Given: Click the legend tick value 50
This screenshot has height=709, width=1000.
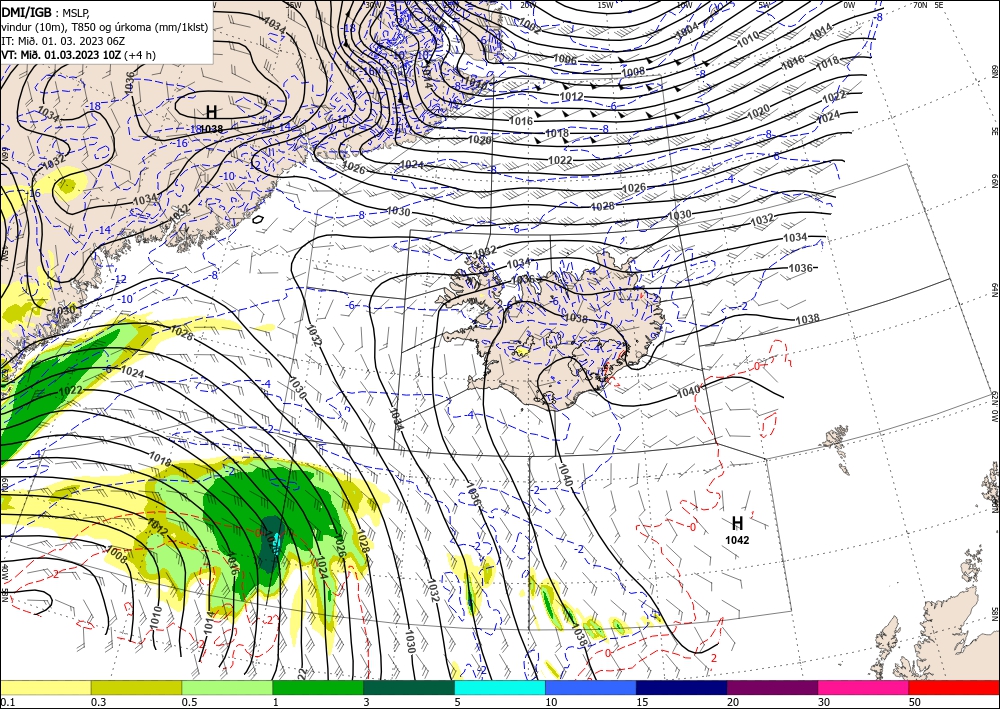Looking at the screenshot, I should pos(915,702).
